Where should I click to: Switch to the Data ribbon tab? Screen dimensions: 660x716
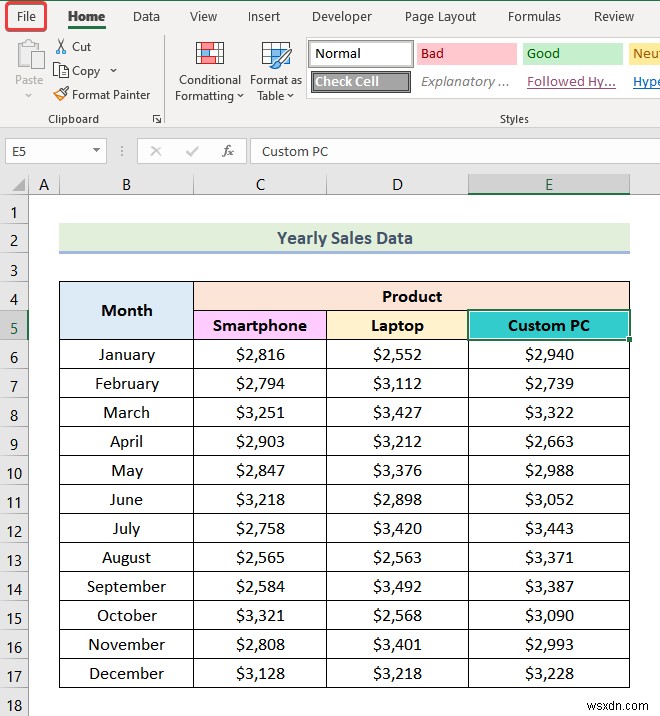tap(146, 17)
